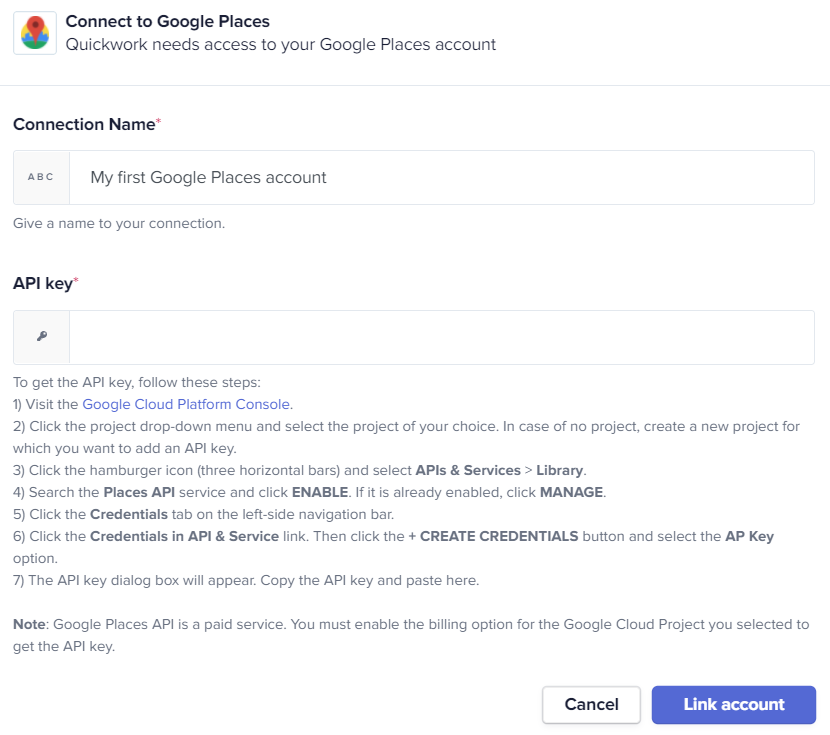Click the 'Give a name to your connection' hint
This screenshot has width=830, height=735.
tap(119, 223)
